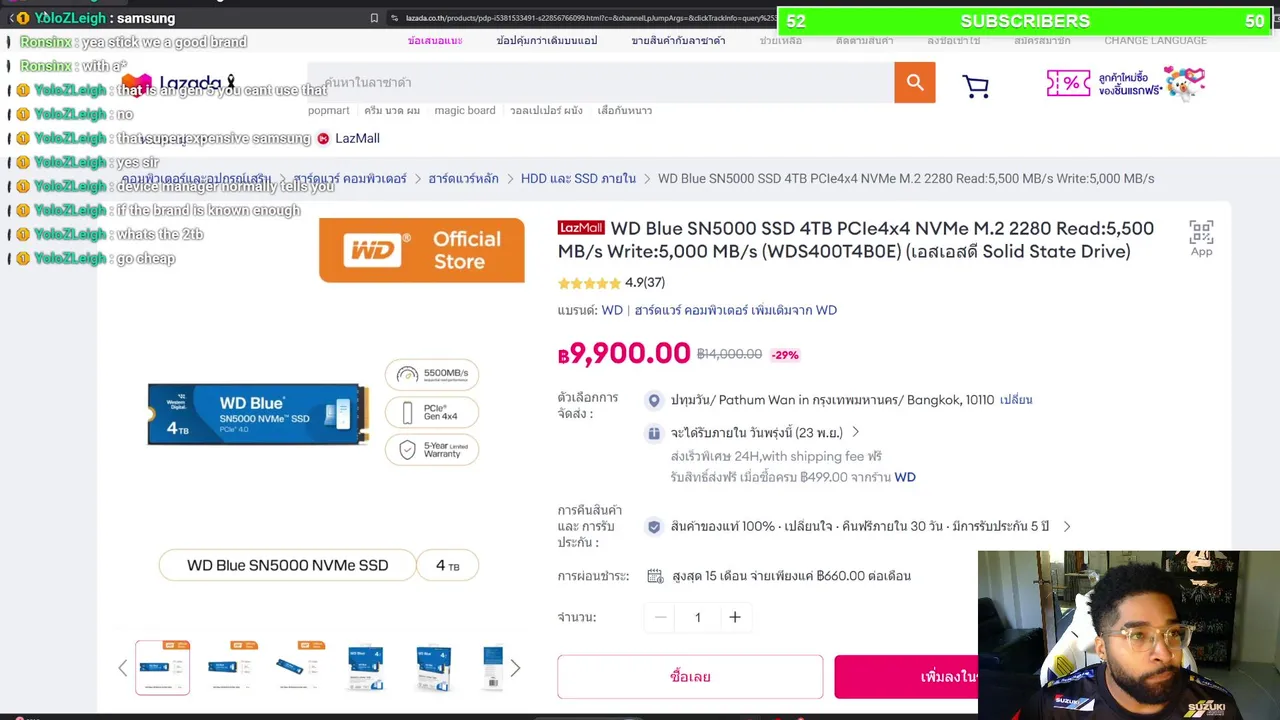This screenshot has width=1280, height=720.
Task: Click the WD Blue SN5000 NVMe SSD pill label
Action: point(287,566)
